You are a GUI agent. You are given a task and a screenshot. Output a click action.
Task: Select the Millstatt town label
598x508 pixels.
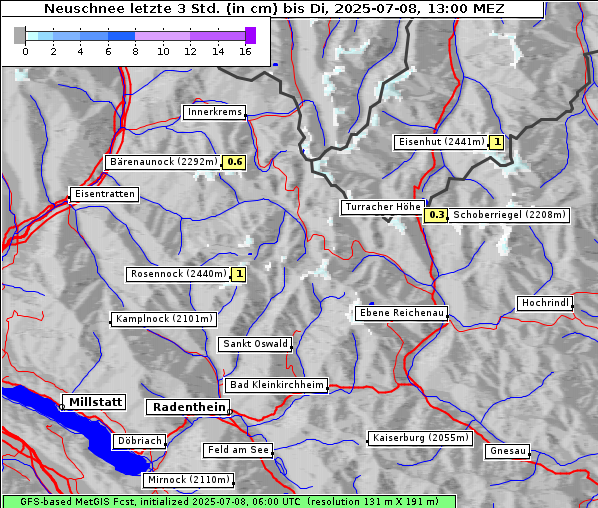coord(95,402)
